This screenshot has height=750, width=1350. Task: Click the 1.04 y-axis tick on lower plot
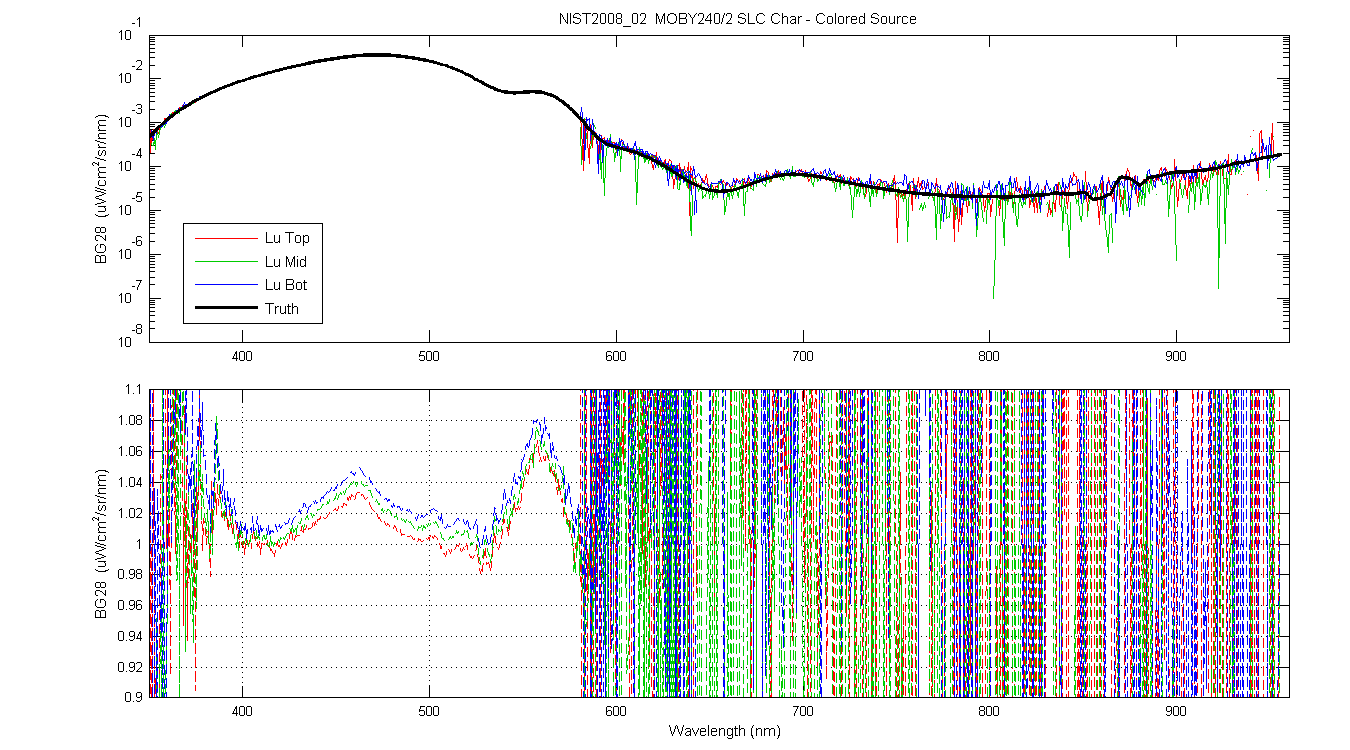pyautogui.click(x=130, y=482)
